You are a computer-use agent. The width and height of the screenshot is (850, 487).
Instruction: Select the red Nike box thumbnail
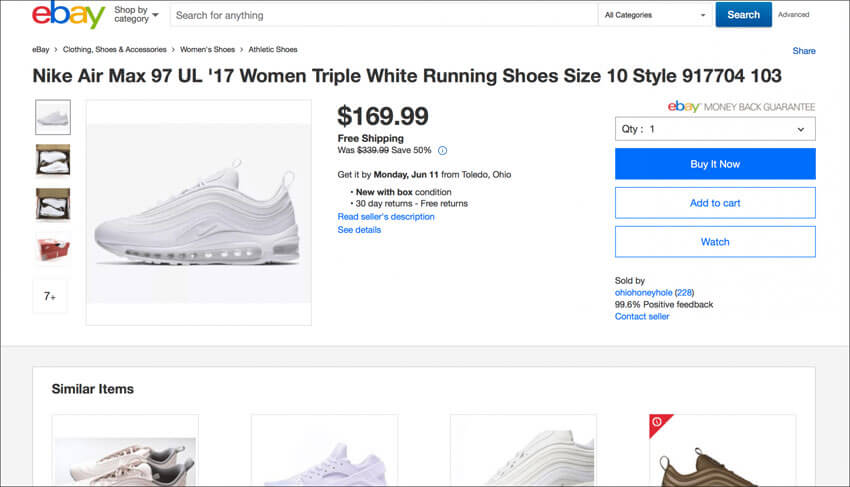[x=53, y=249]
